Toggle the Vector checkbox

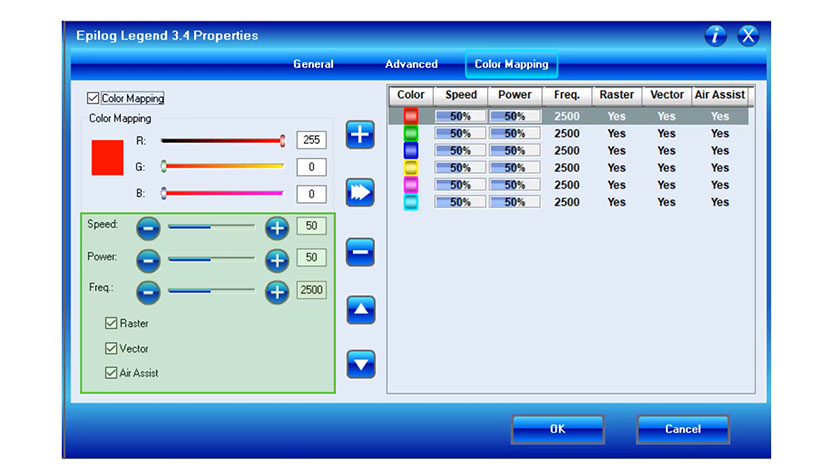coord(111,348)
